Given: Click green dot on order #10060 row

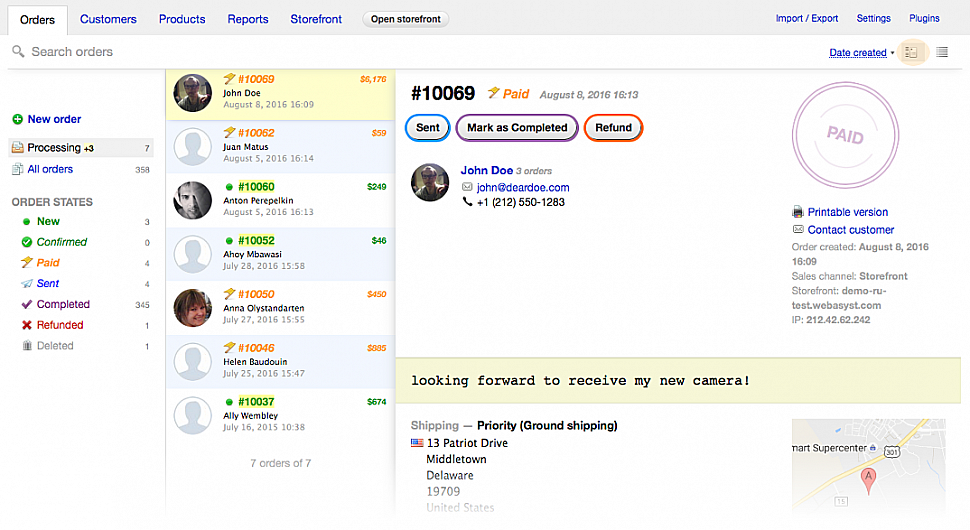Looking at the screenshot, I should click(x=229, y=187).
